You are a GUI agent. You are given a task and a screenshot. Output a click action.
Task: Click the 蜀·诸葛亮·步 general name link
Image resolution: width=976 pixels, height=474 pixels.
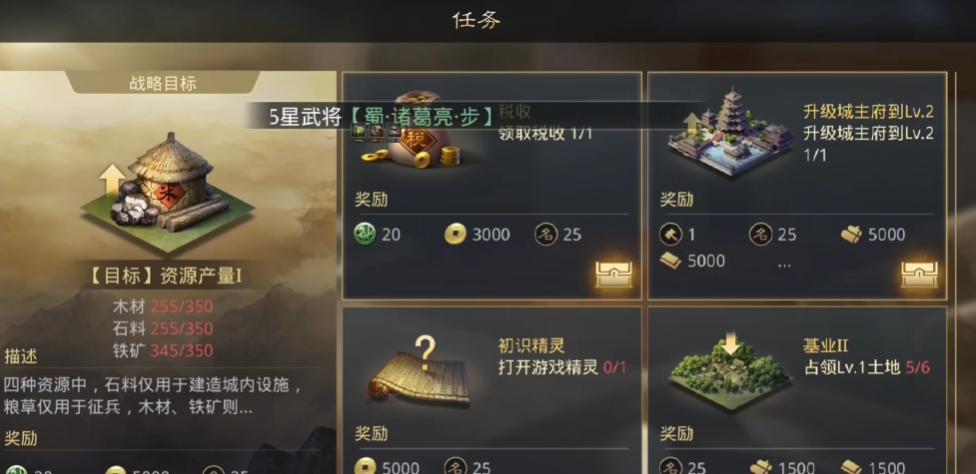(x=420, y=116)
